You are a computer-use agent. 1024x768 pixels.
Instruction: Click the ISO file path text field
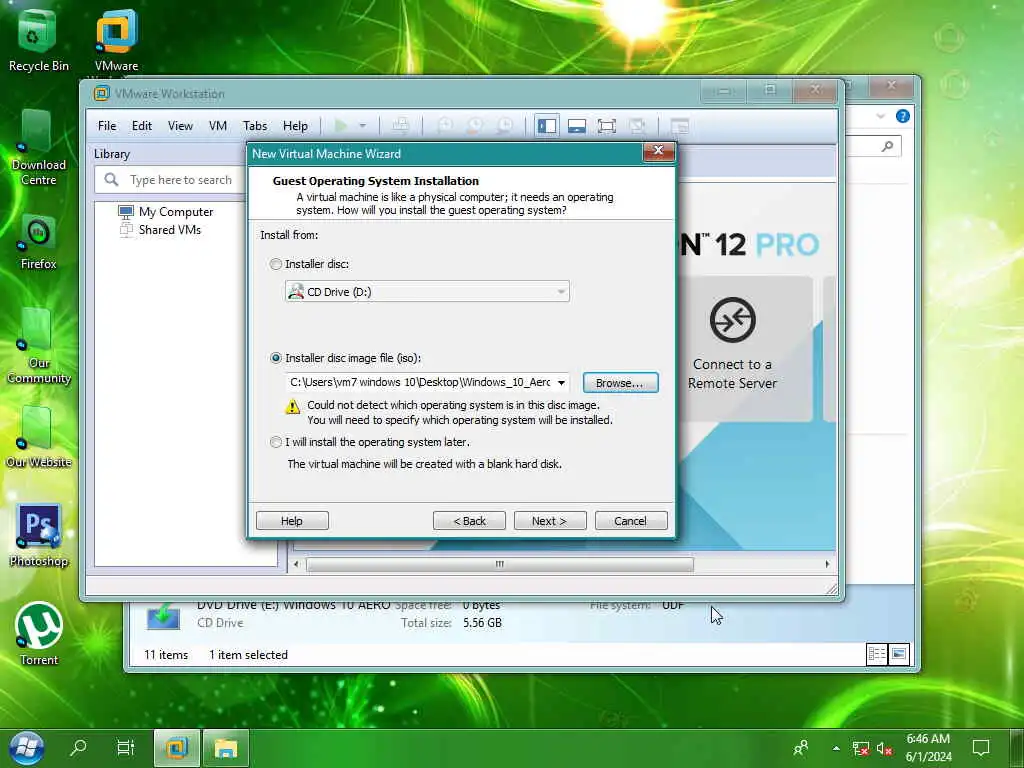tap(420, 383)
